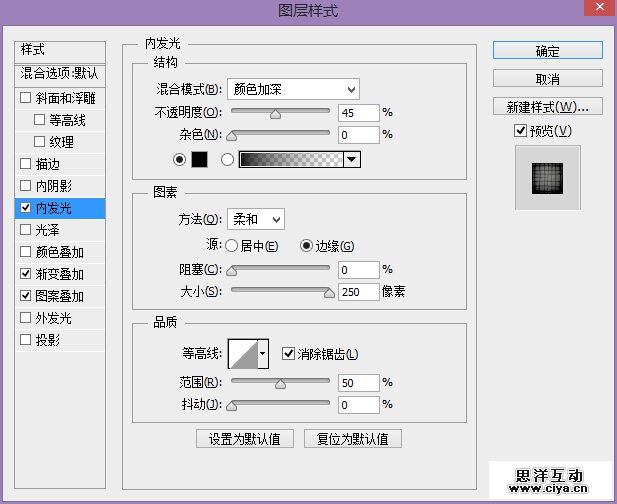The height and width of the screenshot is (504, 617).
Task: Enable the 光泽 checkbox
Action: pyautogui.click(x=25, y=229)
